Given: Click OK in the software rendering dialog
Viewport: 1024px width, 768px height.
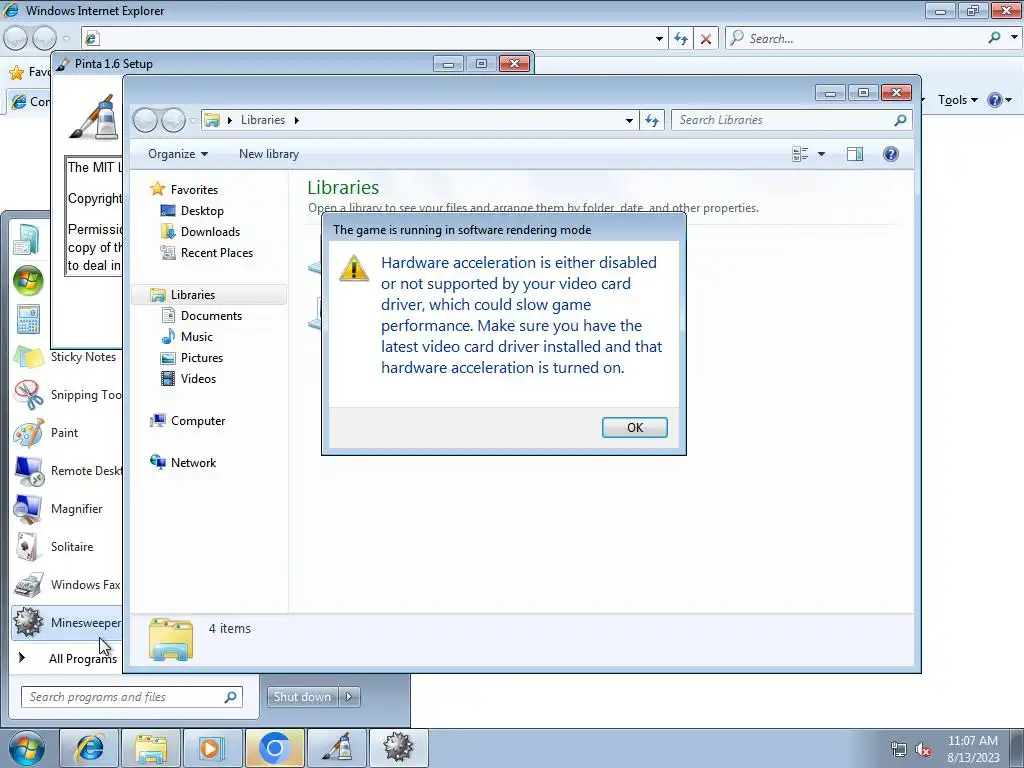Looking at the screenshot, I should pyautogui.click(x=634, y=427).
